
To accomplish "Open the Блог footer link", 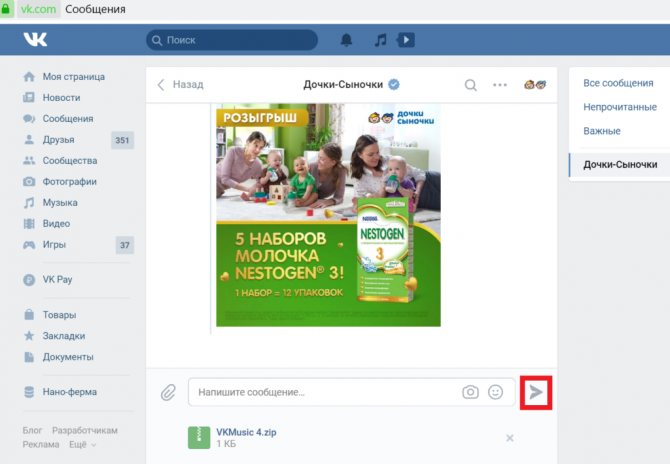I will 32,430.
